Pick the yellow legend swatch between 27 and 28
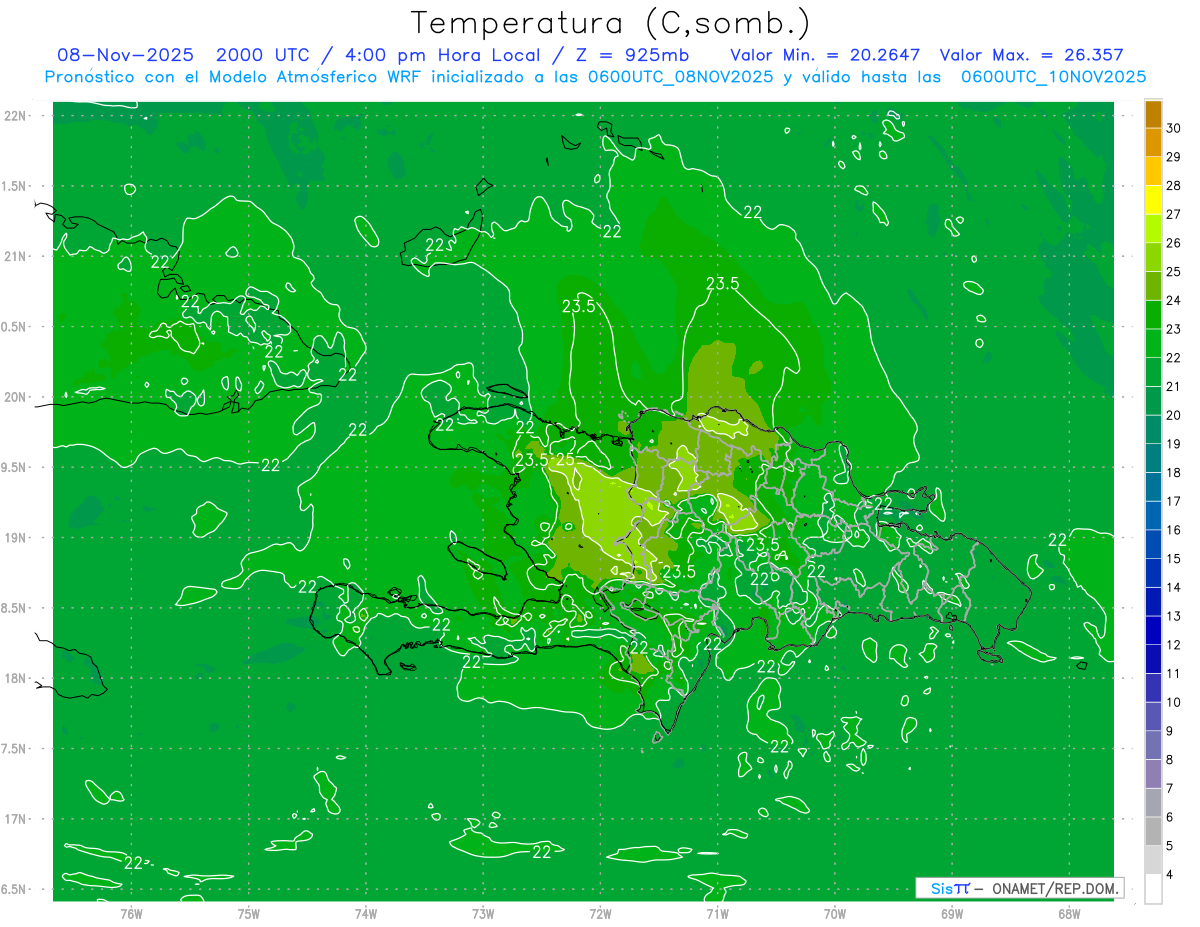 coord(1154,200)
